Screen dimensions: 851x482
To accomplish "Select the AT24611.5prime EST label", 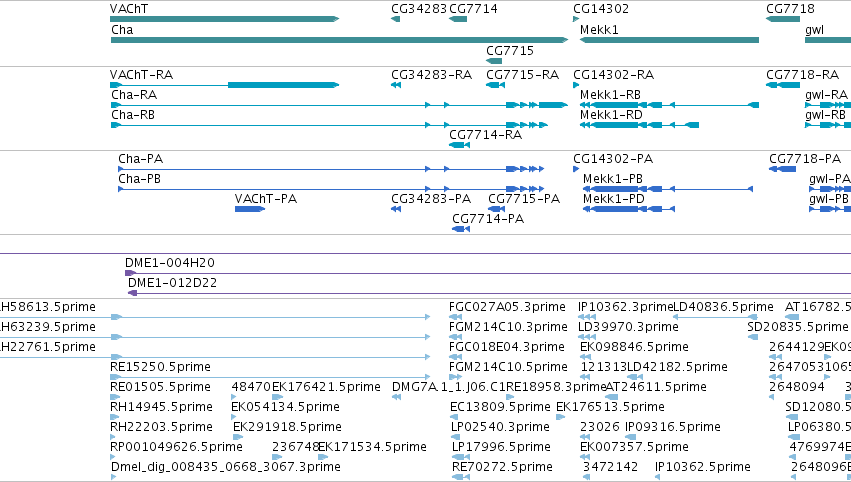I will [656, 387].
